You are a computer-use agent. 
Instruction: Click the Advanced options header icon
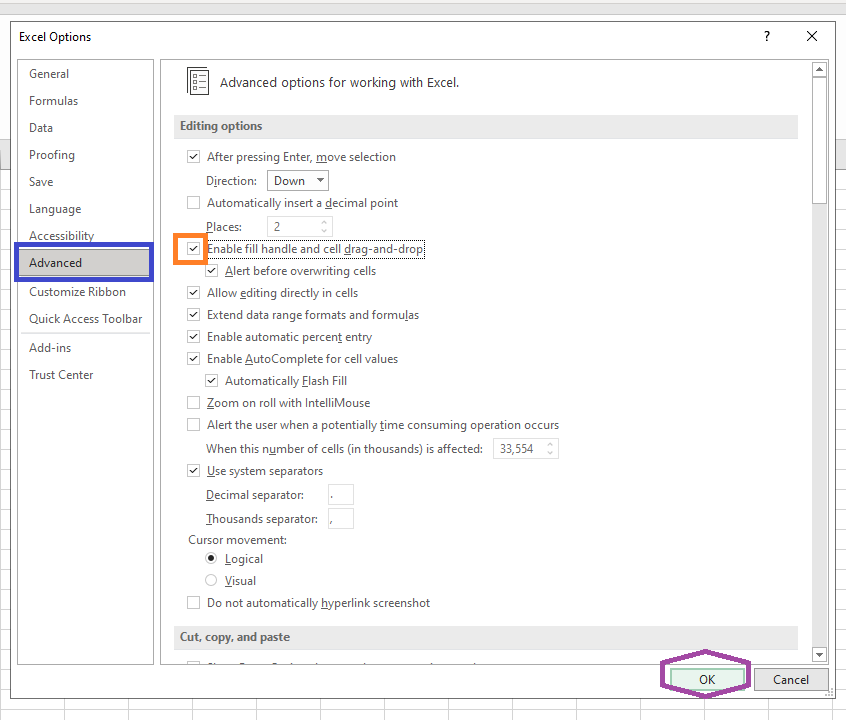pyautogui.click(x=197, y=81)
